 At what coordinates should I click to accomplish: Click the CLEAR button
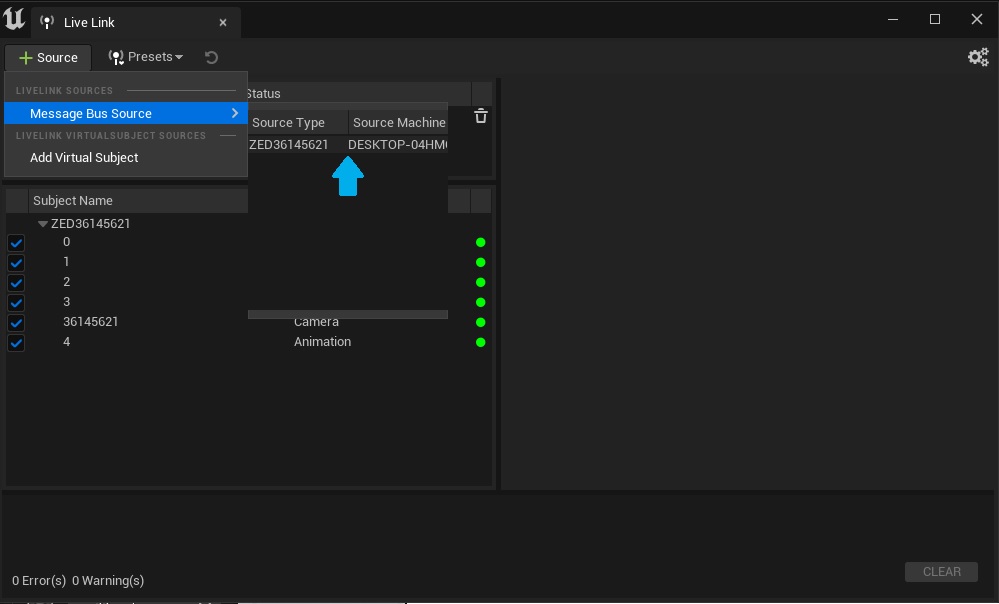coord(941,572)
